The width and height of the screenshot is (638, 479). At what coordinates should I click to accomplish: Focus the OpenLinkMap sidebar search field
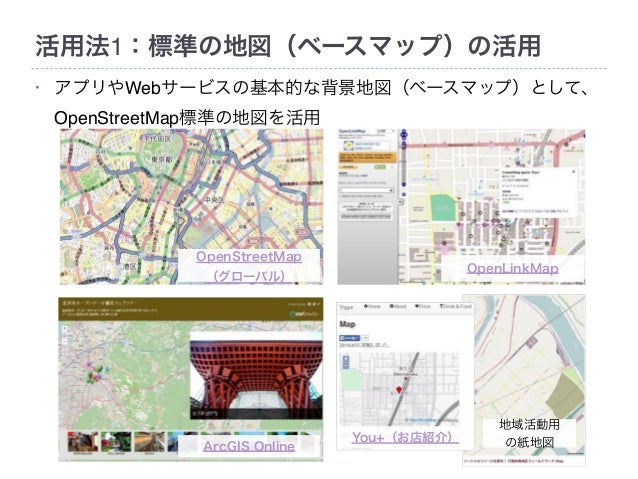(367, 190)
